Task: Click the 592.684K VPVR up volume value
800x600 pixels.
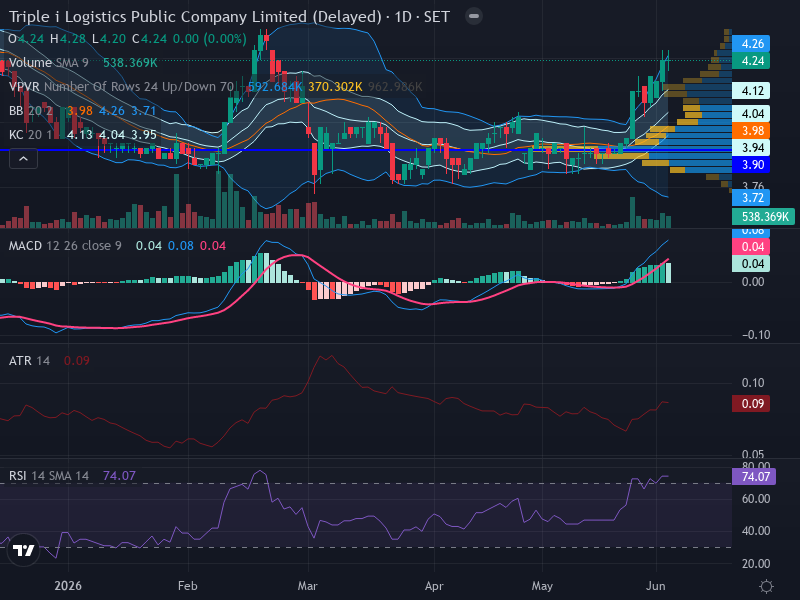Action: click(275, 87)
